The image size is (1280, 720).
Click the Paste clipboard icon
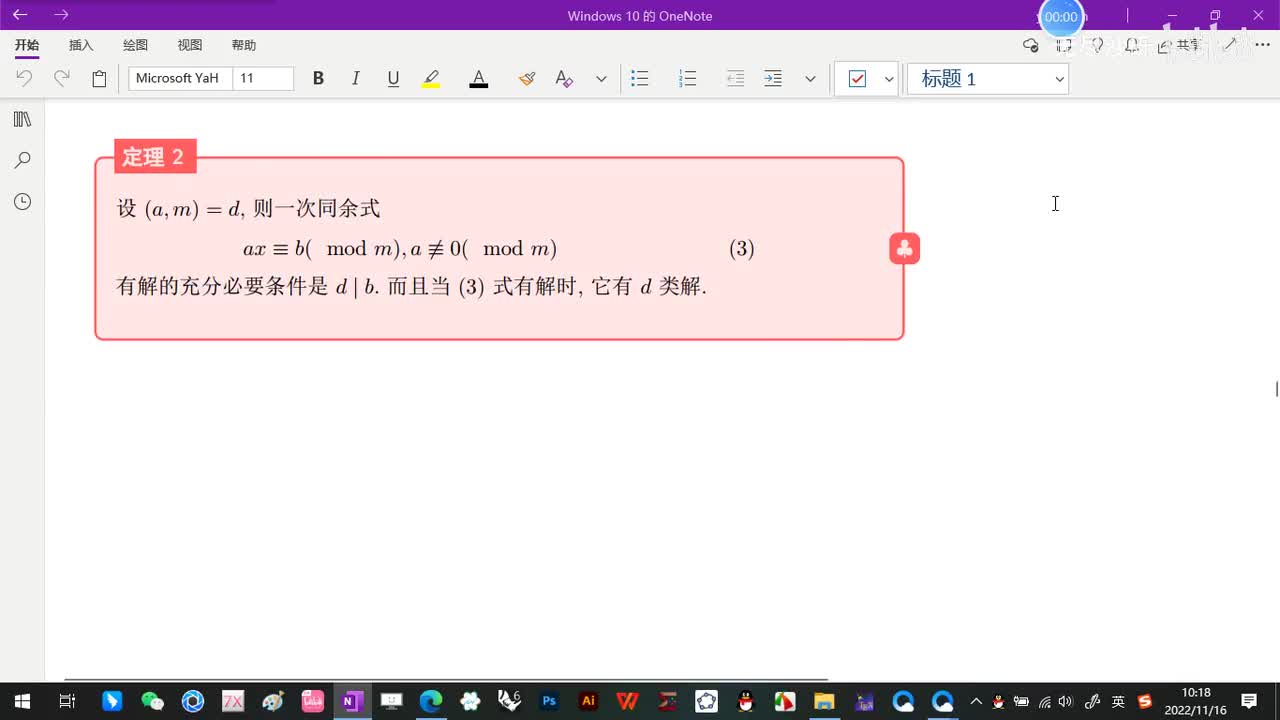(99, 78)
